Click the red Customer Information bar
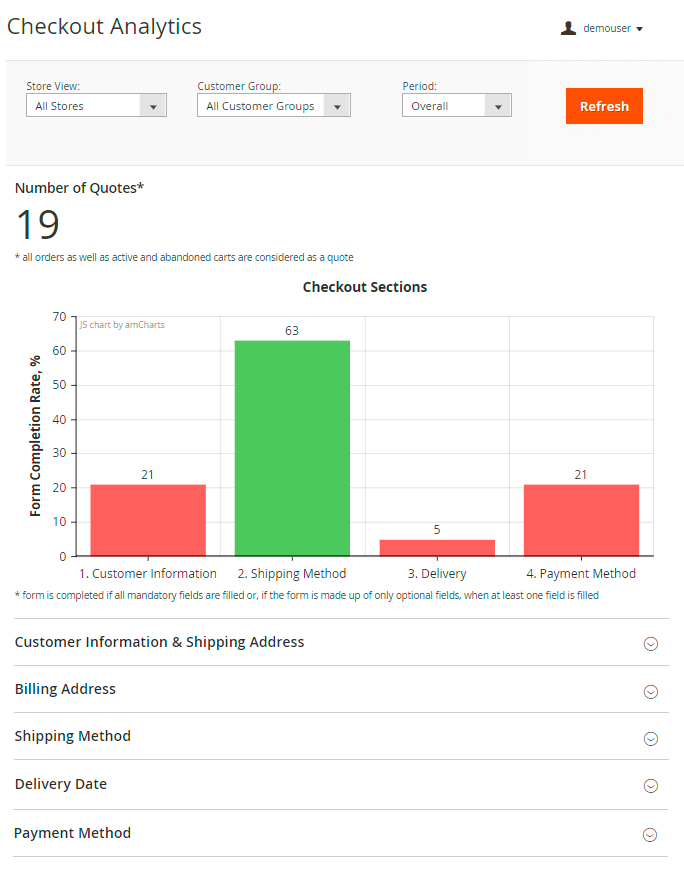Viewport: 684px width, 872px height. point(148,520)
